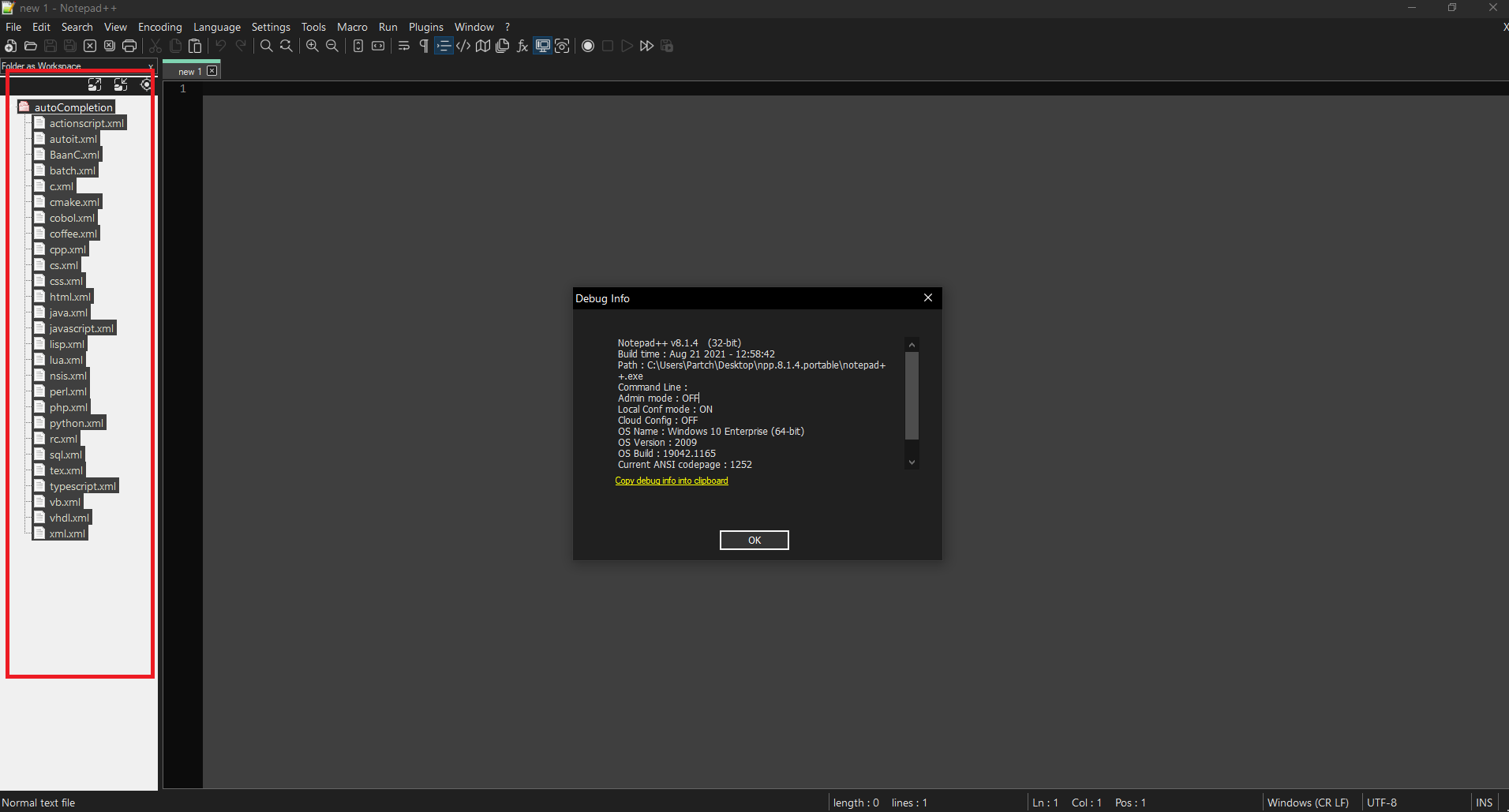Click the Print toolbar icon
1509x812 pixels.
[129, 46]
